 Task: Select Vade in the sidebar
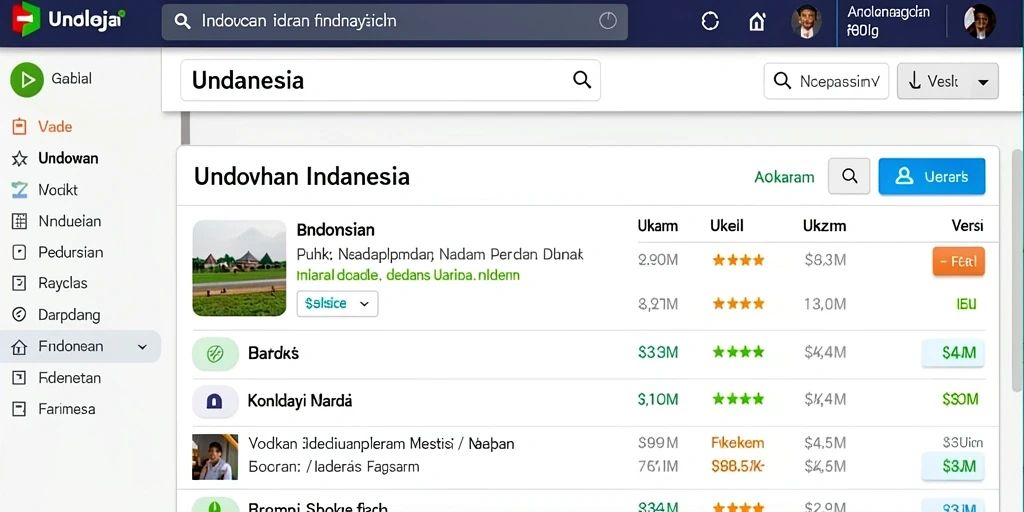point(55,127)
